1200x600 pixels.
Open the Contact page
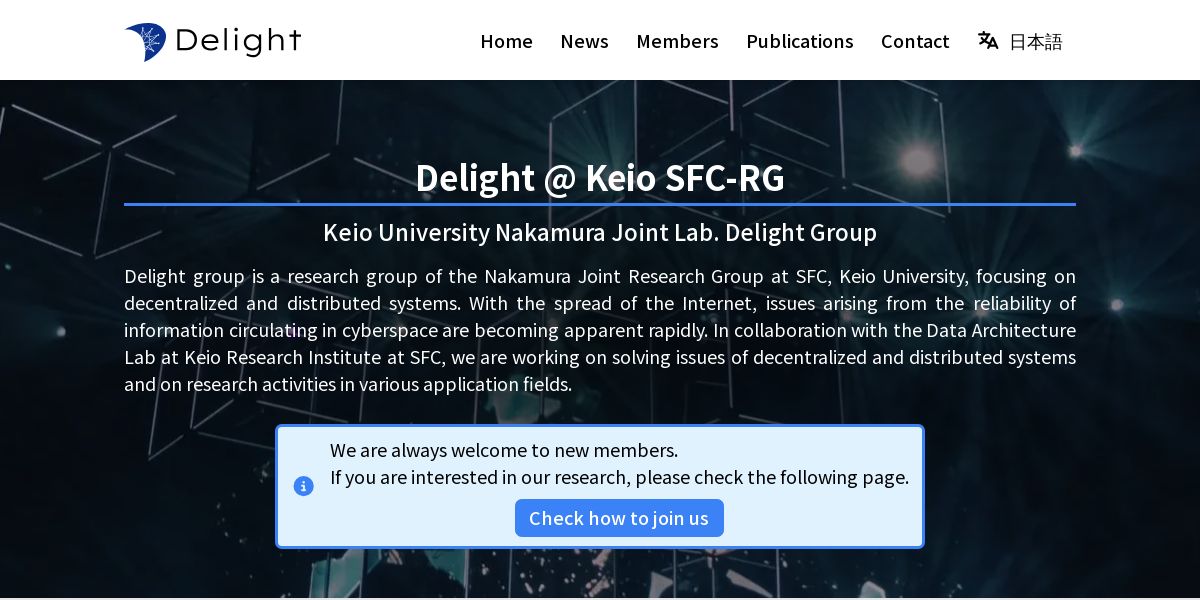pyautogui.click(x=914, y=41)
